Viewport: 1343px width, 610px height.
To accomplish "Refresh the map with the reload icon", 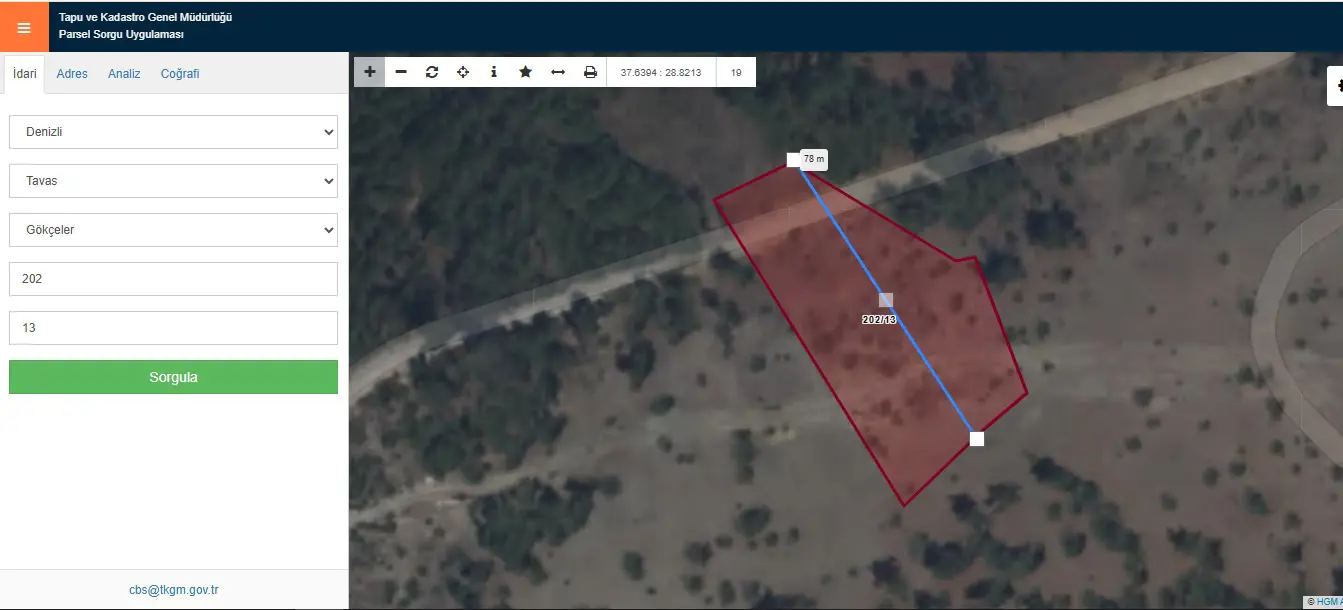I will [x=432, y=72].
